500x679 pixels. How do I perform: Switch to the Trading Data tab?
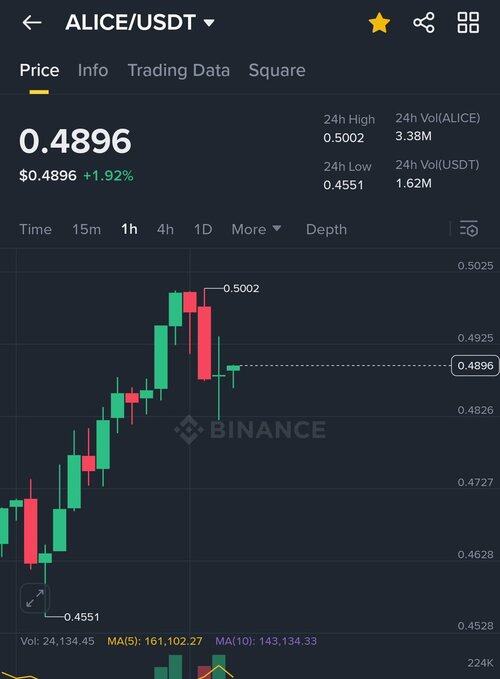(x=179, y=70)
